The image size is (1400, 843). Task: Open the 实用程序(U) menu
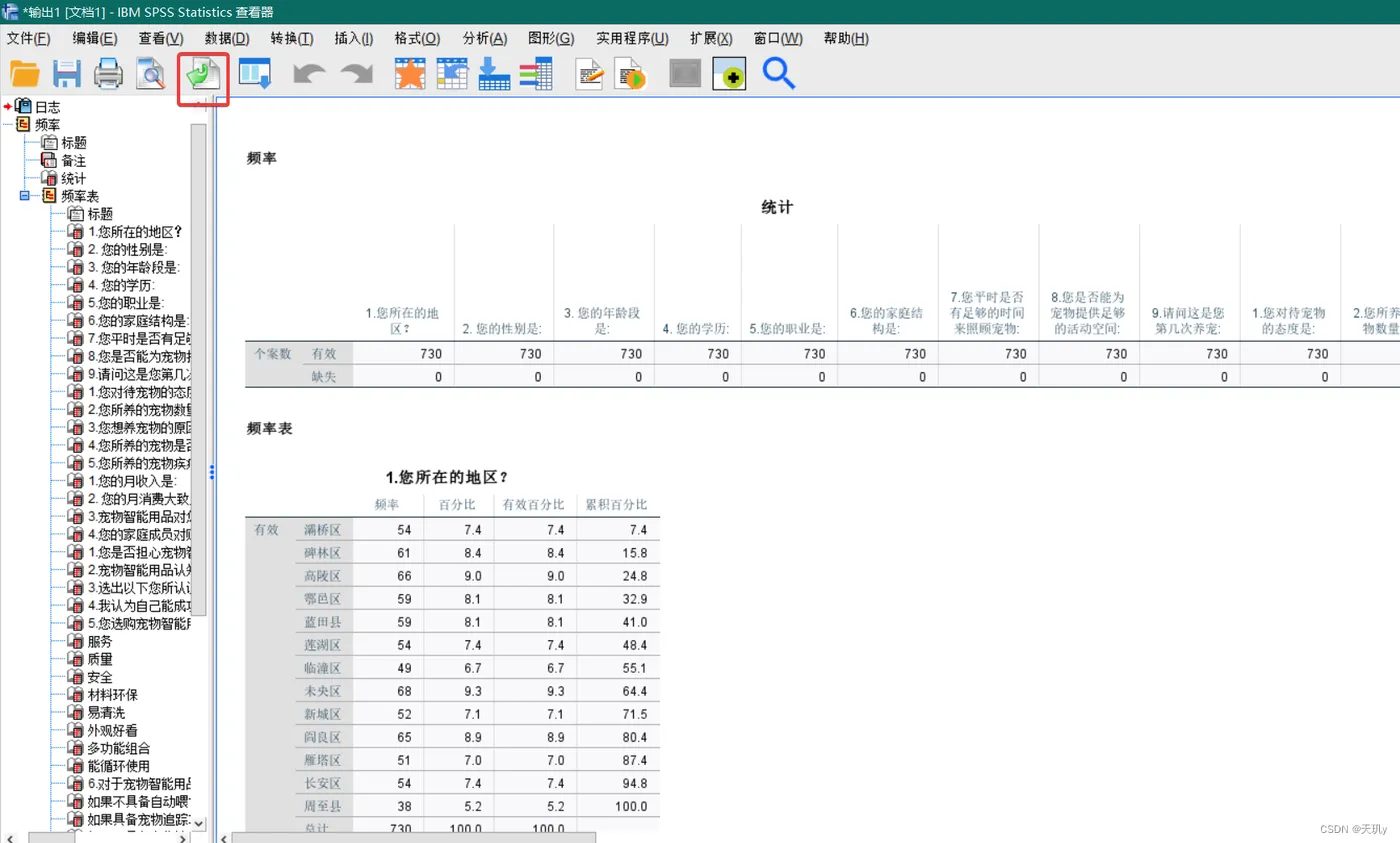(x=633, y=39)
